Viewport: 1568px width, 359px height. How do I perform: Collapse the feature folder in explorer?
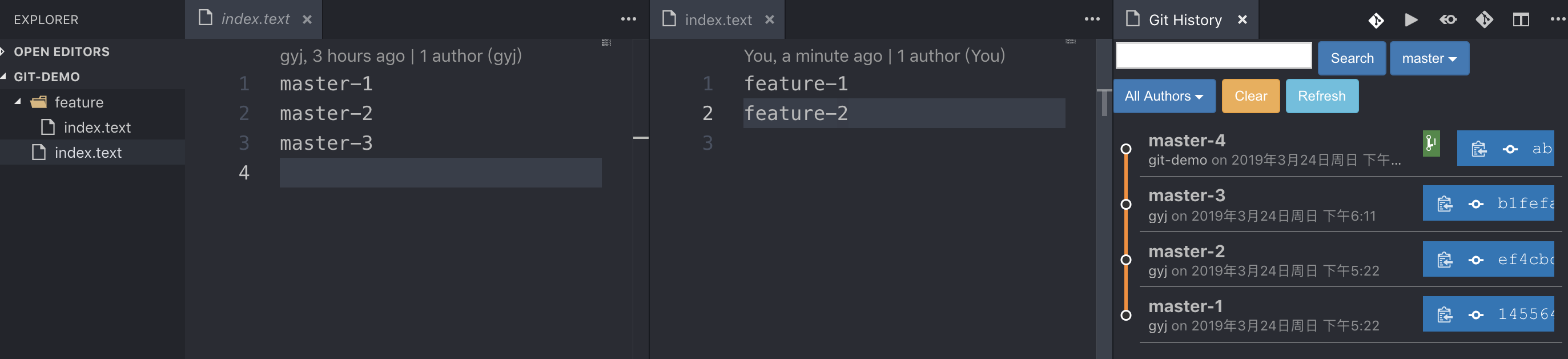tap(18, 102)
